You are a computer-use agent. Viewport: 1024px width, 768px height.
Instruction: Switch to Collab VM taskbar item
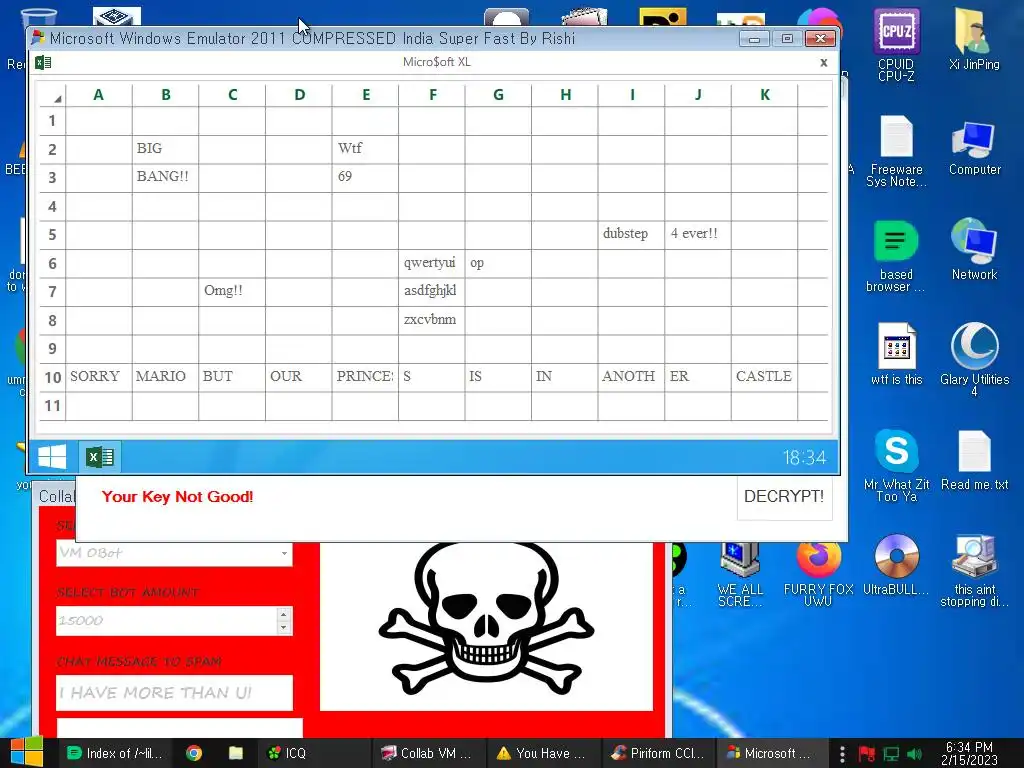coord(428,753)
